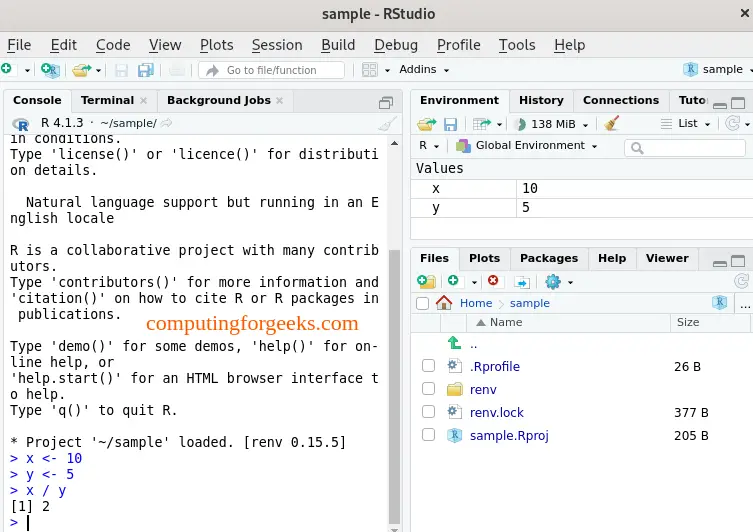Screen dimensions: 753x532
Task: Click the Import Dataset icon
Action: click(482, 124)
